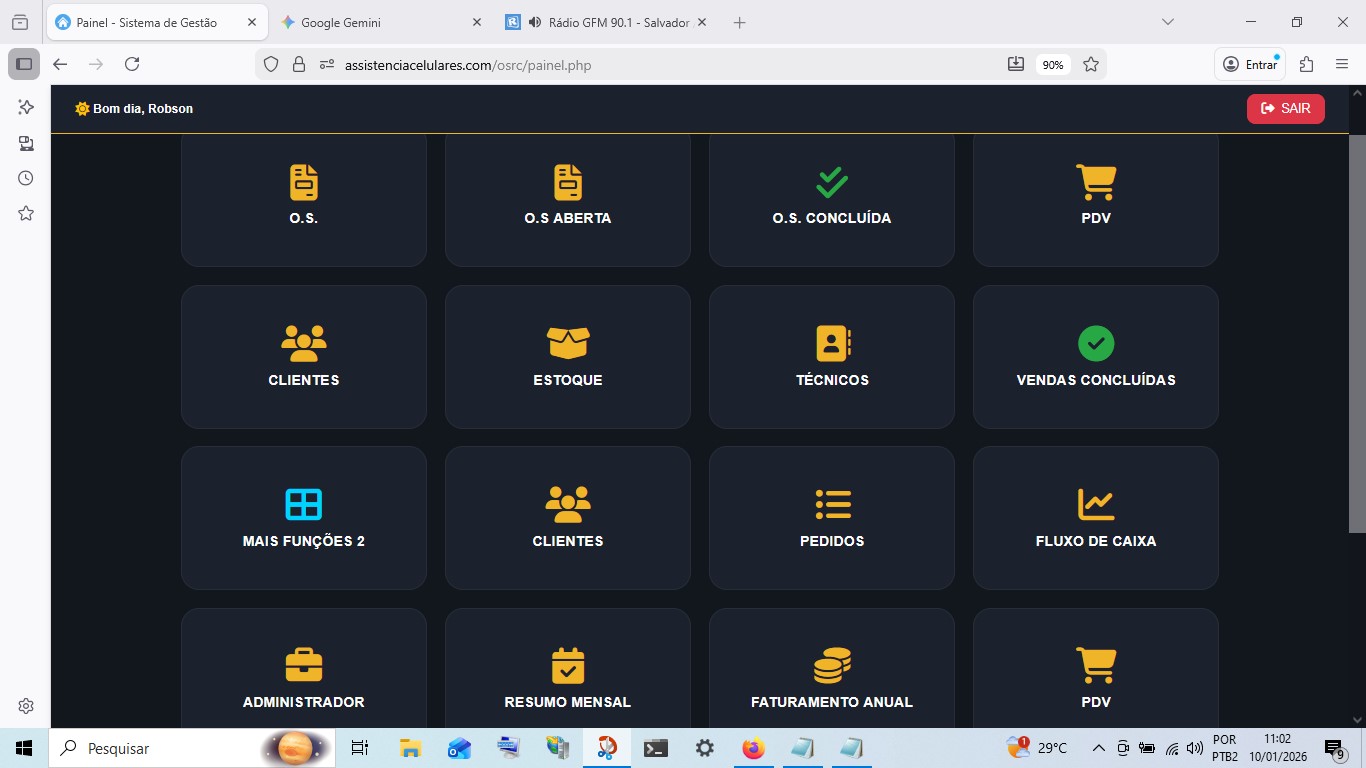Screen dimensions: 1366x768
Task: Click Vendas Concluídas green circle icon
Action: 1096,343
